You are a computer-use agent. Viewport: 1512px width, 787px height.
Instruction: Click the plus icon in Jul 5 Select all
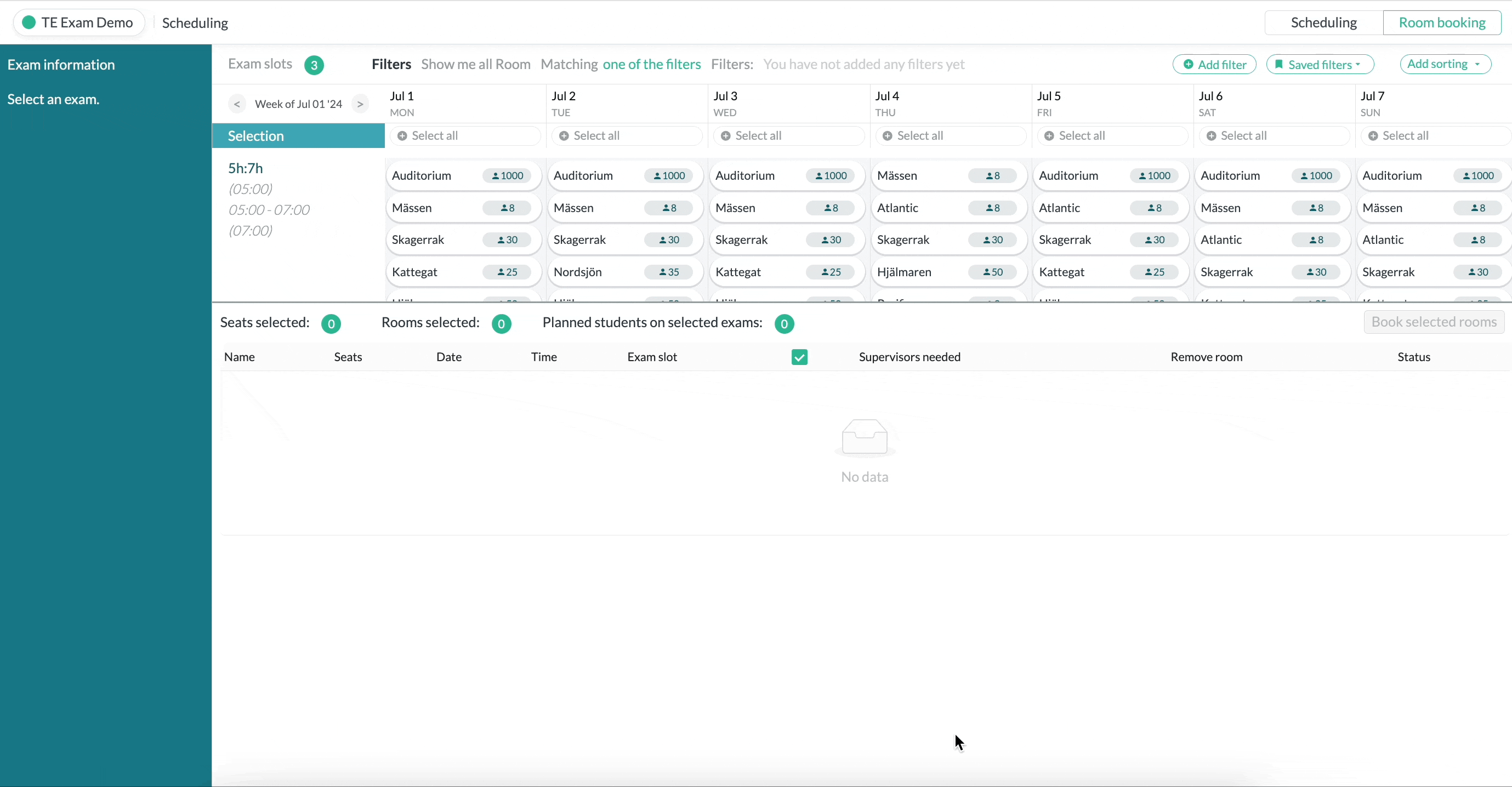(x=1049, y=136)
